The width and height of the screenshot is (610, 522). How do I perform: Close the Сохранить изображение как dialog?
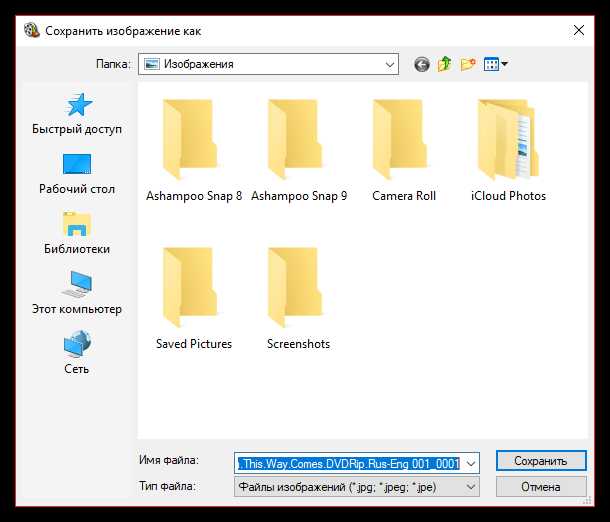(x=579, y=30)
